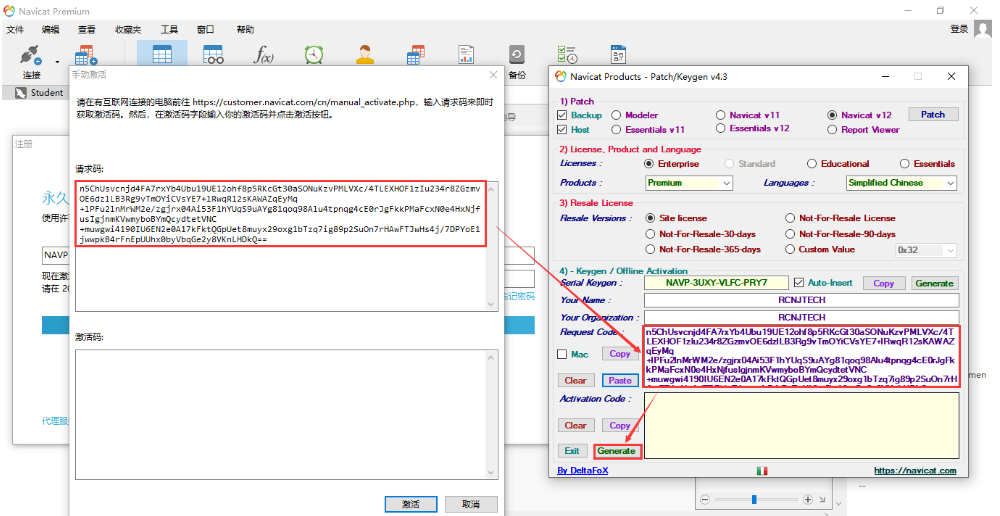
Task: Toggle the Host checkbox in keygen
Action: [x=562, y=129]
